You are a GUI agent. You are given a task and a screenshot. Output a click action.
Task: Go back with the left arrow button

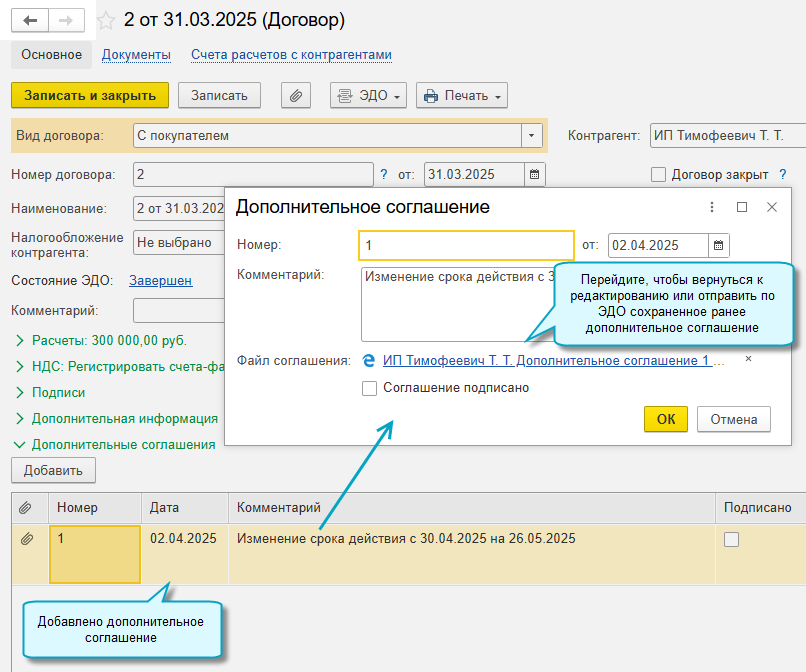pyautogui.click(x=30, y=21)
